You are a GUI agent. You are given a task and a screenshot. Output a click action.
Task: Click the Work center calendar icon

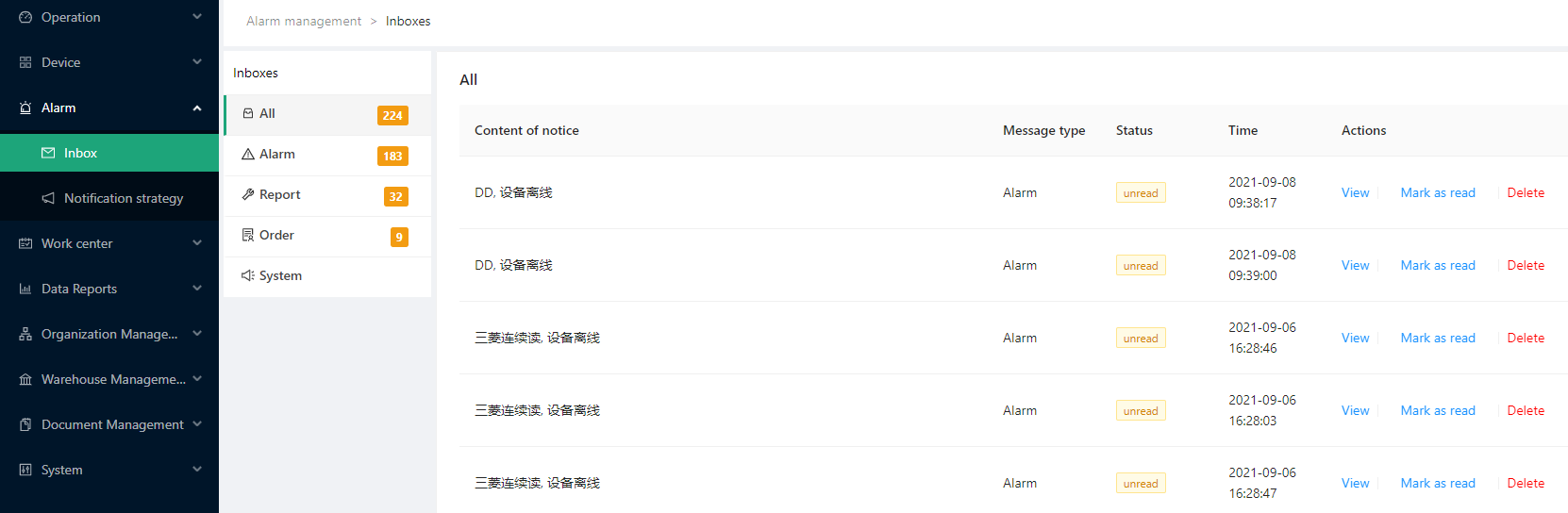pos(25,243)
